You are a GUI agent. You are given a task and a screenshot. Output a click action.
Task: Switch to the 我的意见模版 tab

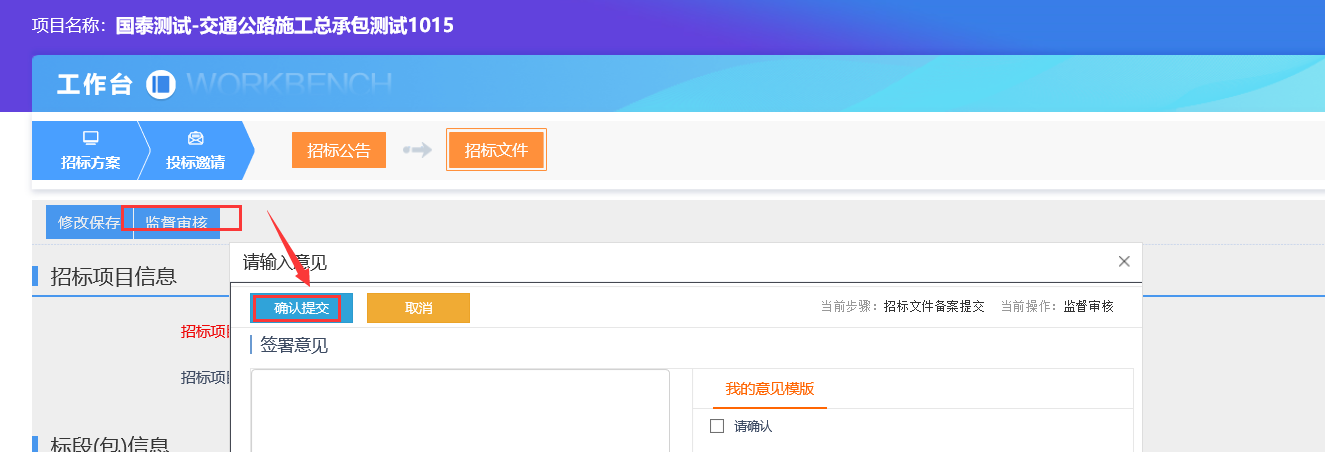(769, 389)
